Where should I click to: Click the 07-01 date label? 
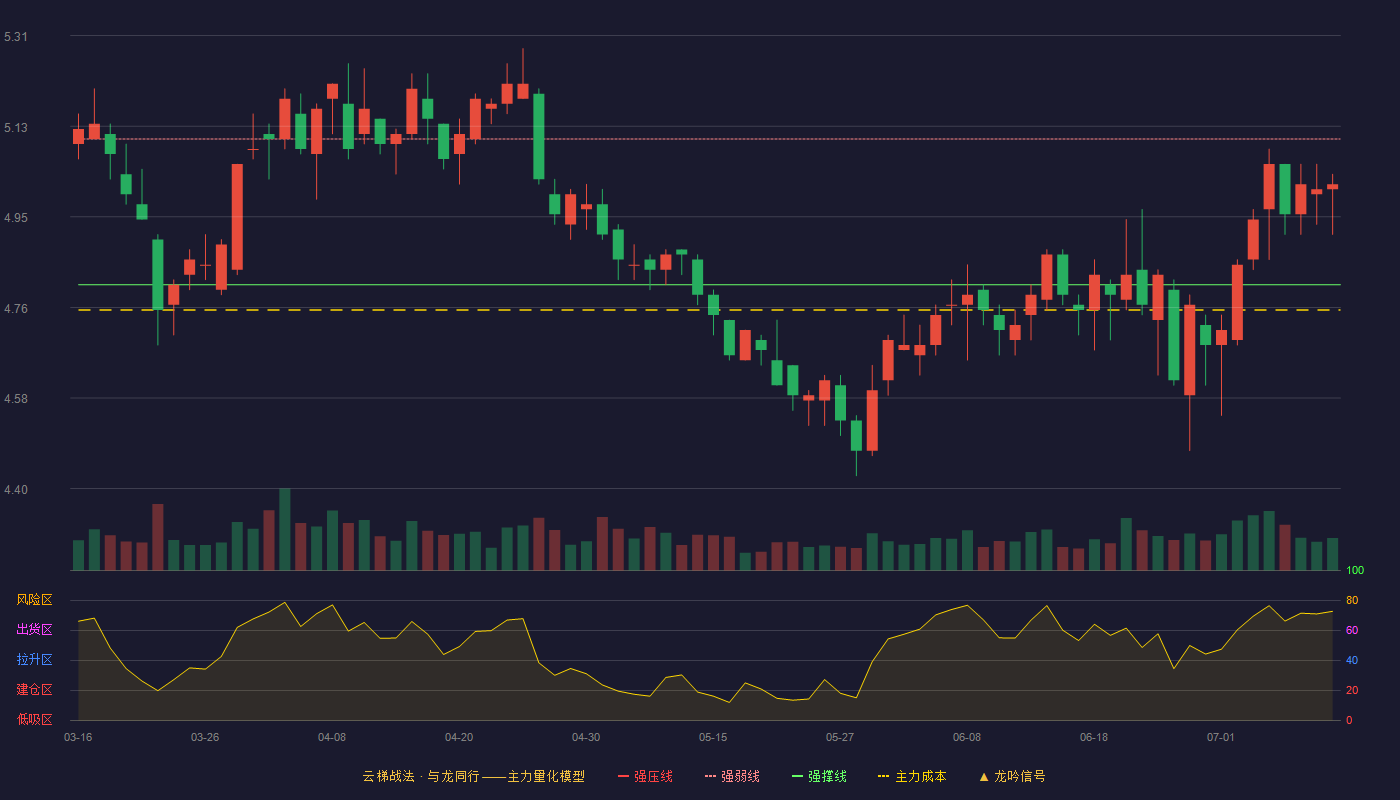coord(1221,737)
